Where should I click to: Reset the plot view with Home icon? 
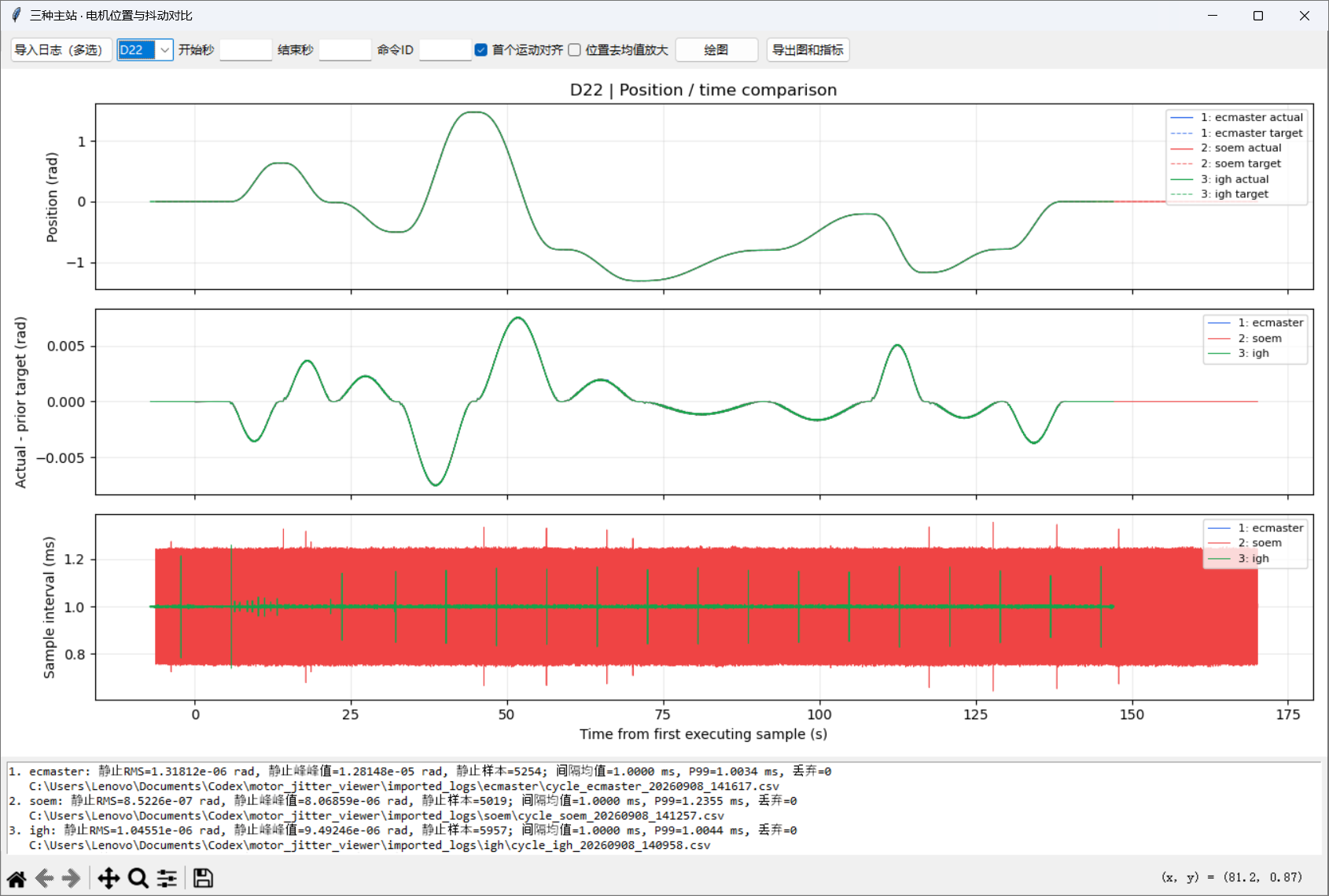click(17, 879)
